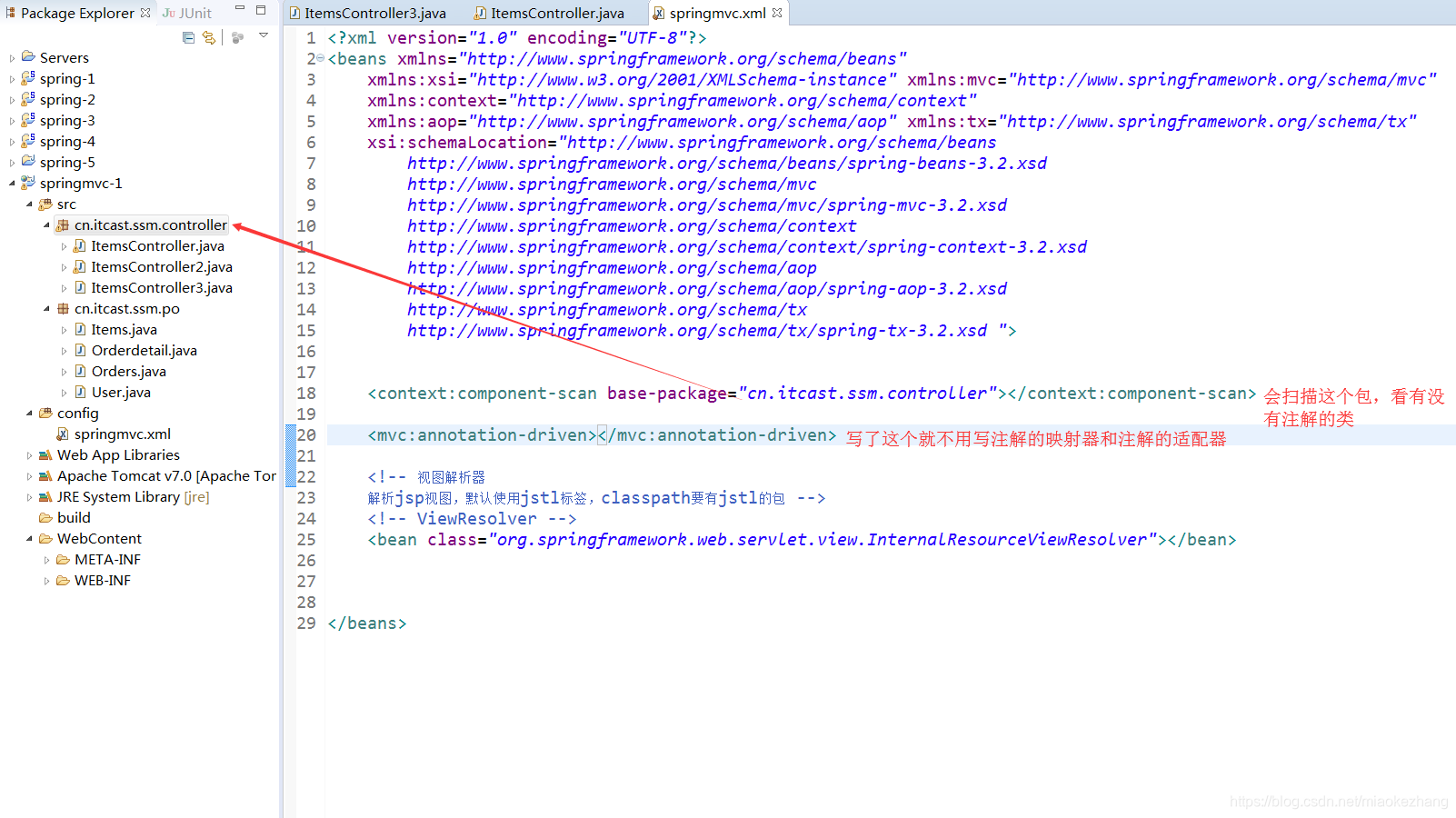This screenshot has height=818, width=1456.
Task: Click the build folder icon
Action: (x=45, y=518)
